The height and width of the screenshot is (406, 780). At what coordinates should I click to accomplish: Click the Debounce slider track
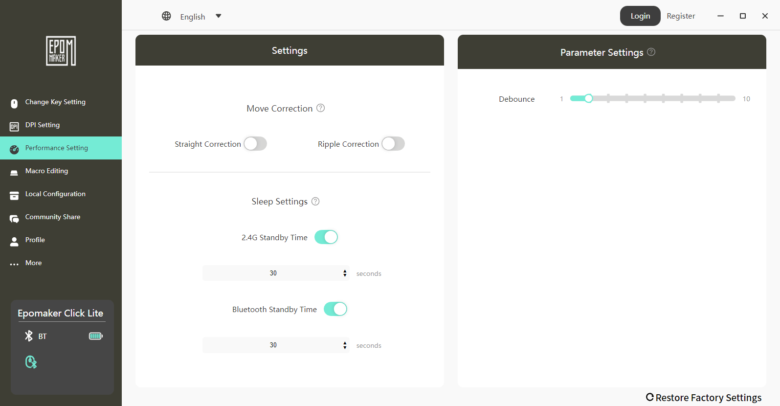coord(652,99)
